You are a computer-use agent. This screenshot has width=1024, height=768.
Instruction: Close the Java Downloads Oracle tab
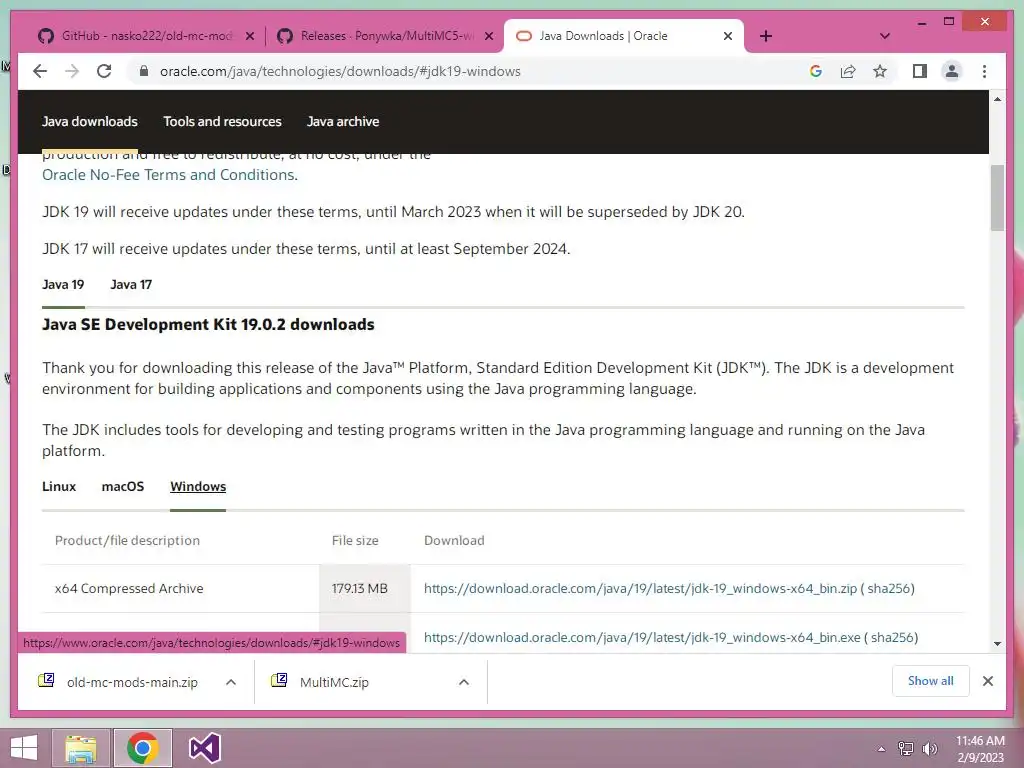pyautogui.click(x=728, y=36)
